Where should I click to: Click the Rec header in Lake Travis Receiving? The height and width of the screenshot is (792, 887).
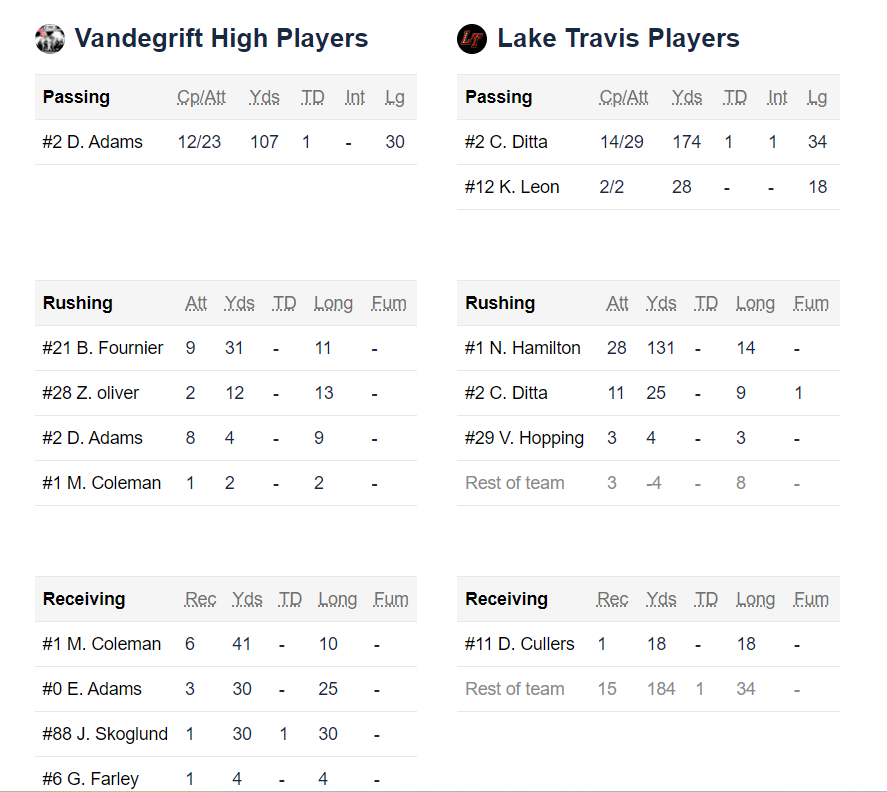[x=613, y=599]
